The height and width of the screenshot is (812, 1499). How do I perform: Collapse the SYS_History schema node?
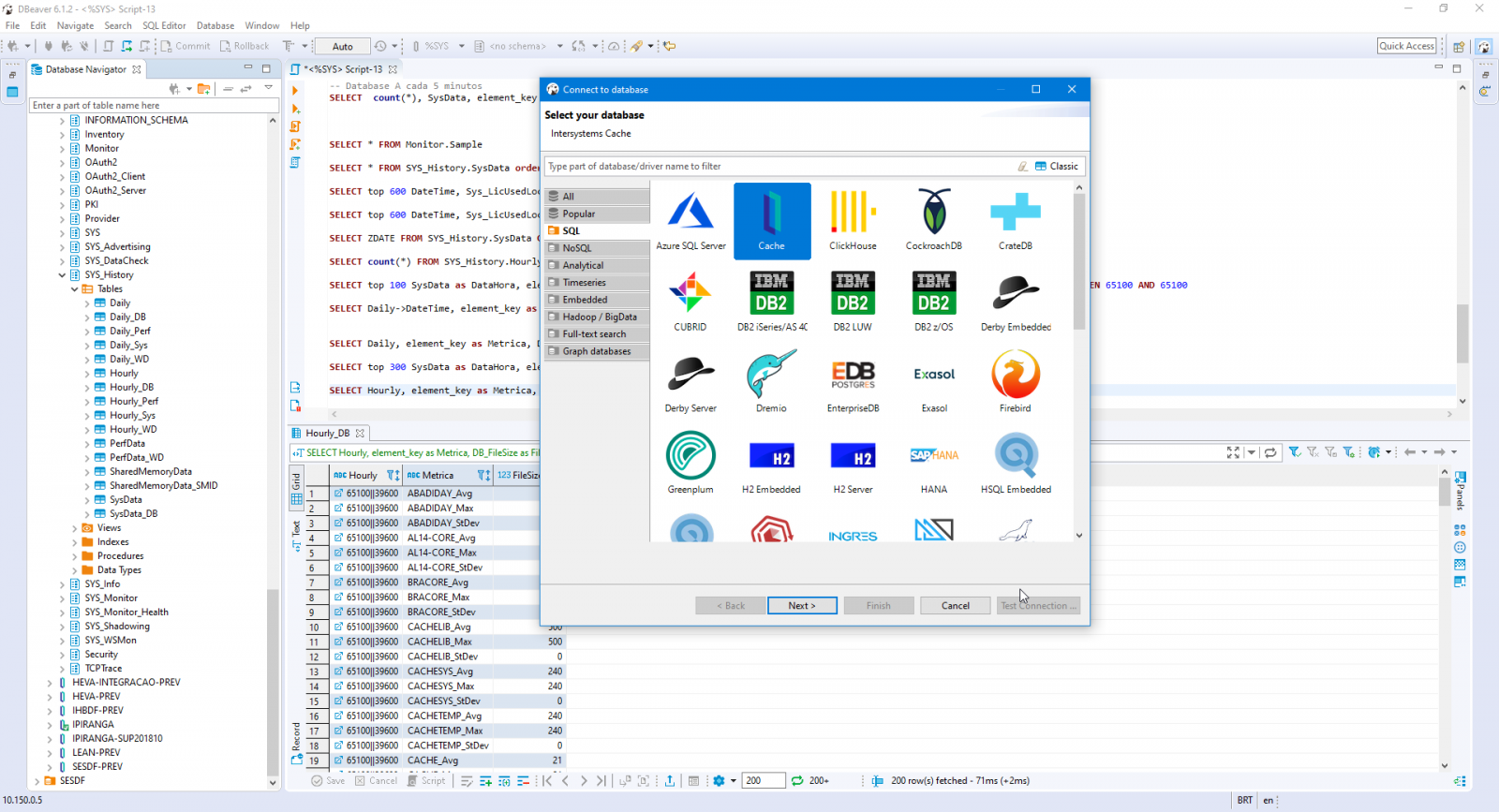click(x=63, y=275)
